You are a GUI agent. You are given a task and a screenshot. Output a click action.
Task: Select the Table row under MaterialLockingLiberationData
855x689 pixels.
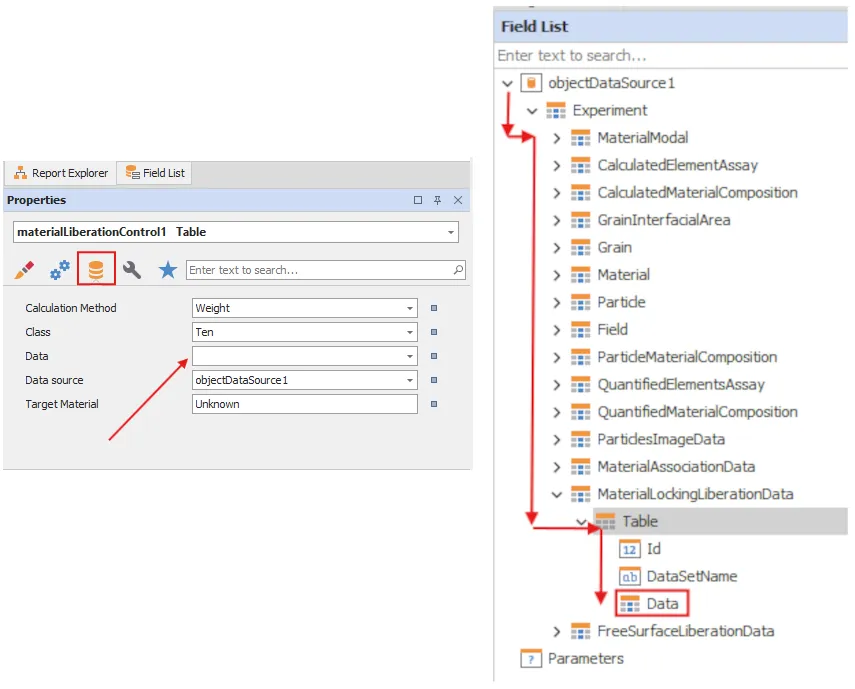click(720, 522)
